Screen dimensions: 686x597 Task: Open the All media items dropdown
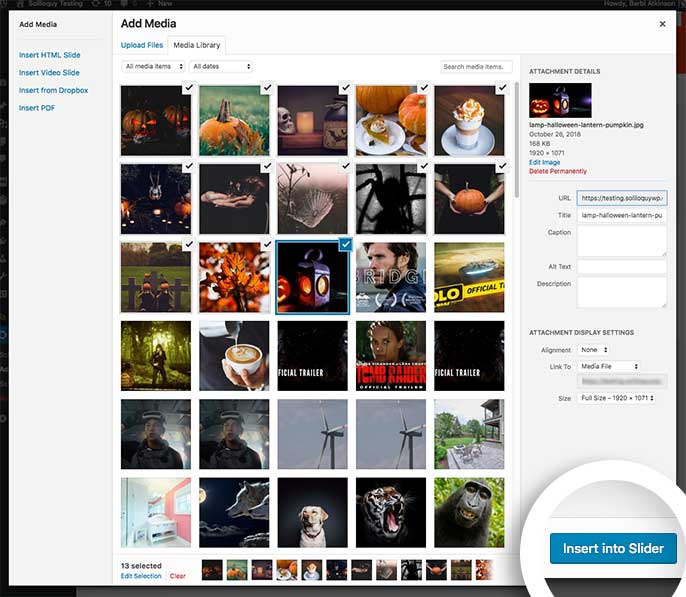(x=153, y=66)
